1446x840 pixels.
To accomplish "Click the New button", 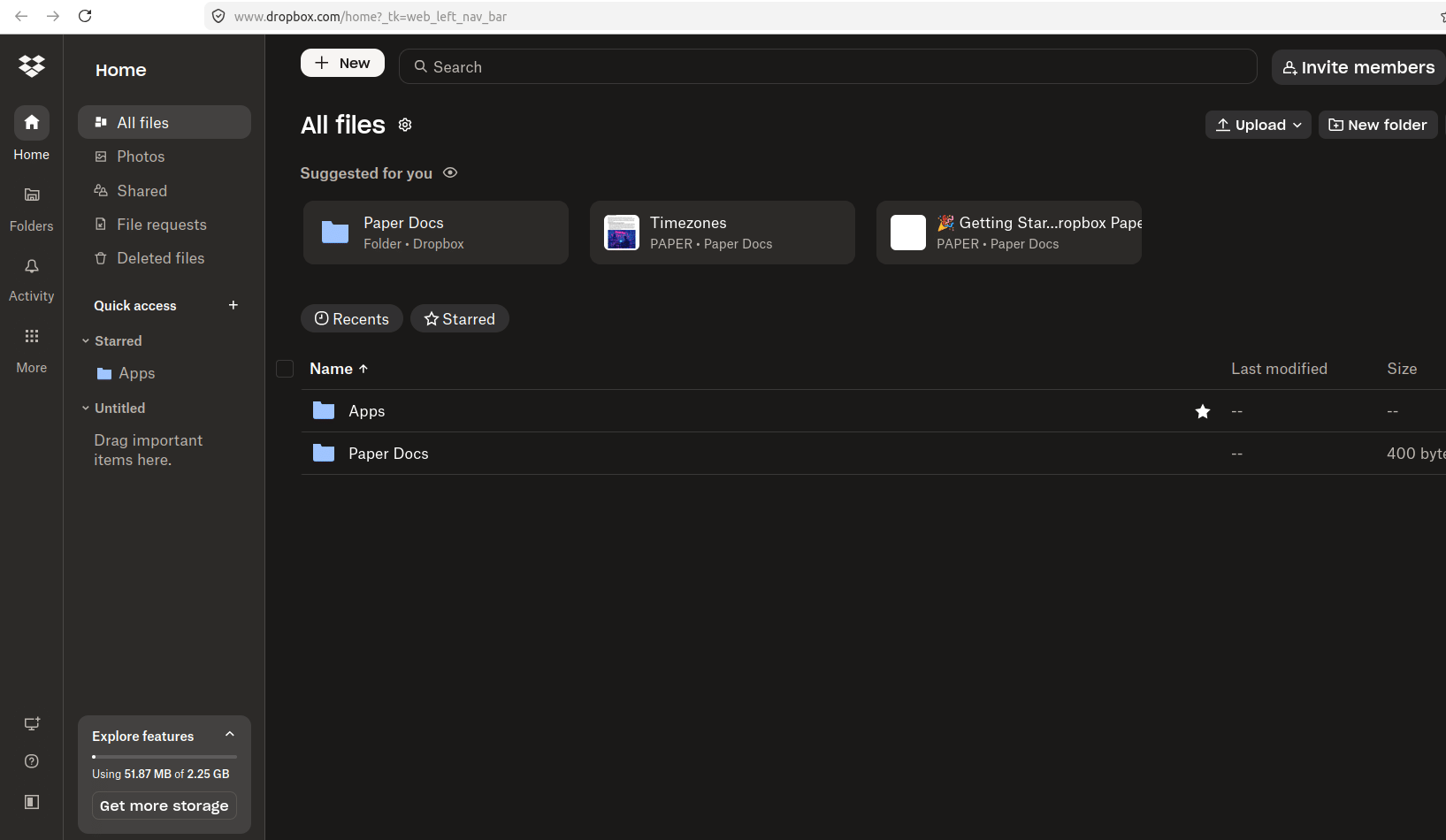I will 342,63.
